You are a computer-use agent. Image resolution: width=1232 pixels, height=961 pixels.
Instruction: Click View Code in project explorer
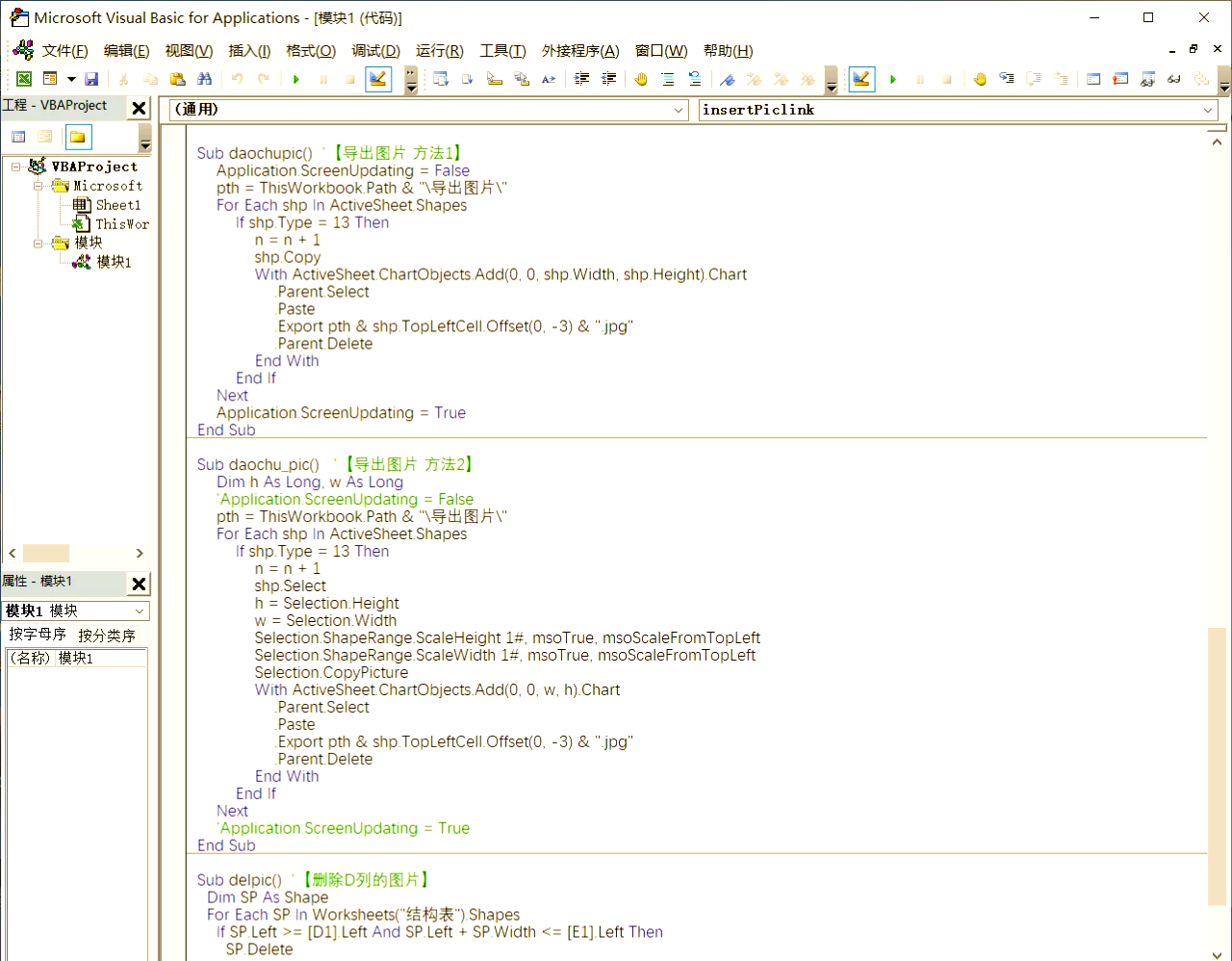coord(18,137)
